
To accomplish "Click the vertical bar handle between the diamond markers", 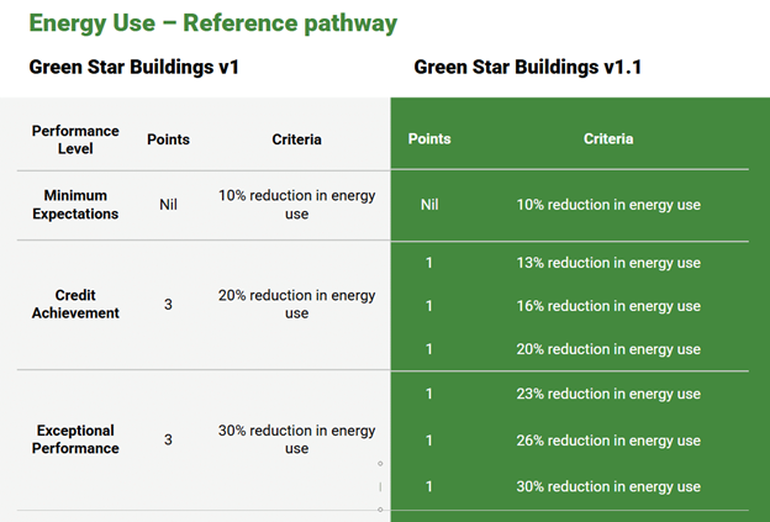I will [x=380, y=487].
